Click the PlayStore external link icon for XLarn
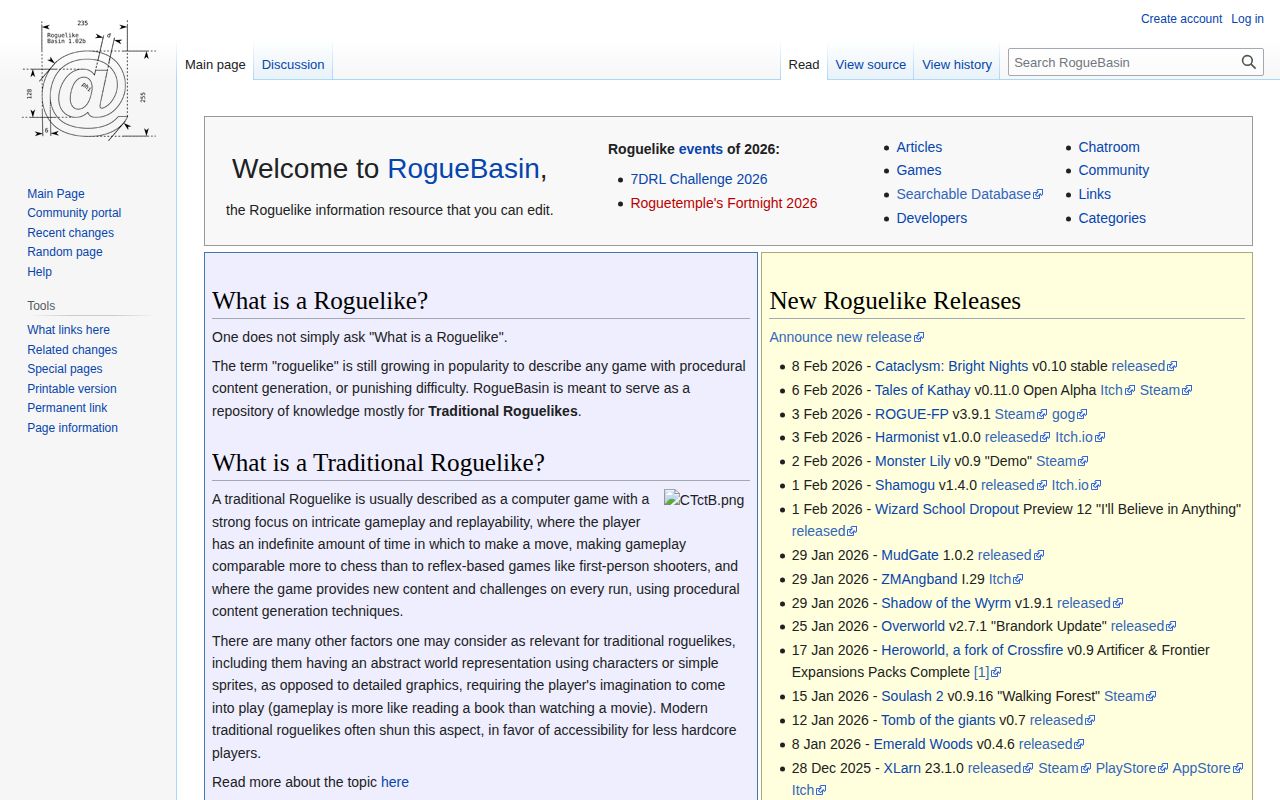The image size is (1280, 800). pos(1163,767)
